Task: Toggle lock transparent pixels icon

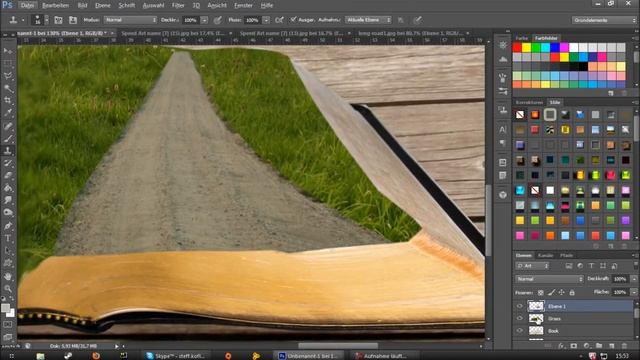Action: click(x=540, y=292)
